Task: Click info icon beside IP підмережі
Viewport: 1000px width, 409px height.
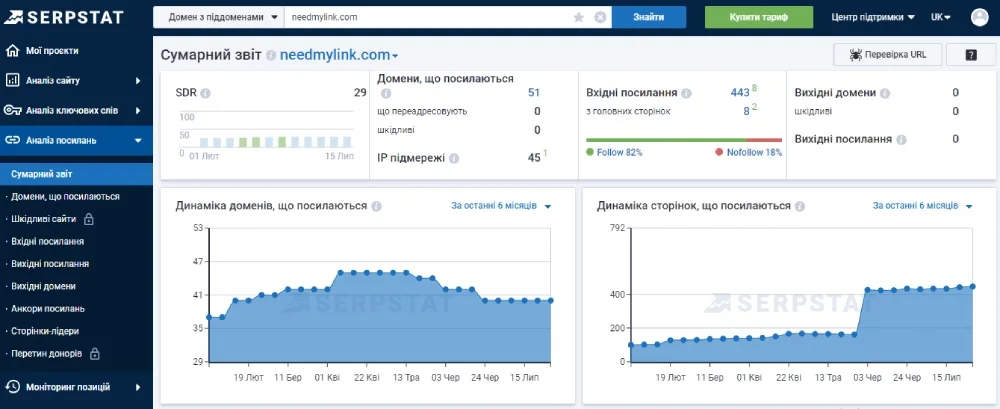Action: pyautogui.click(x=454, y=158)
